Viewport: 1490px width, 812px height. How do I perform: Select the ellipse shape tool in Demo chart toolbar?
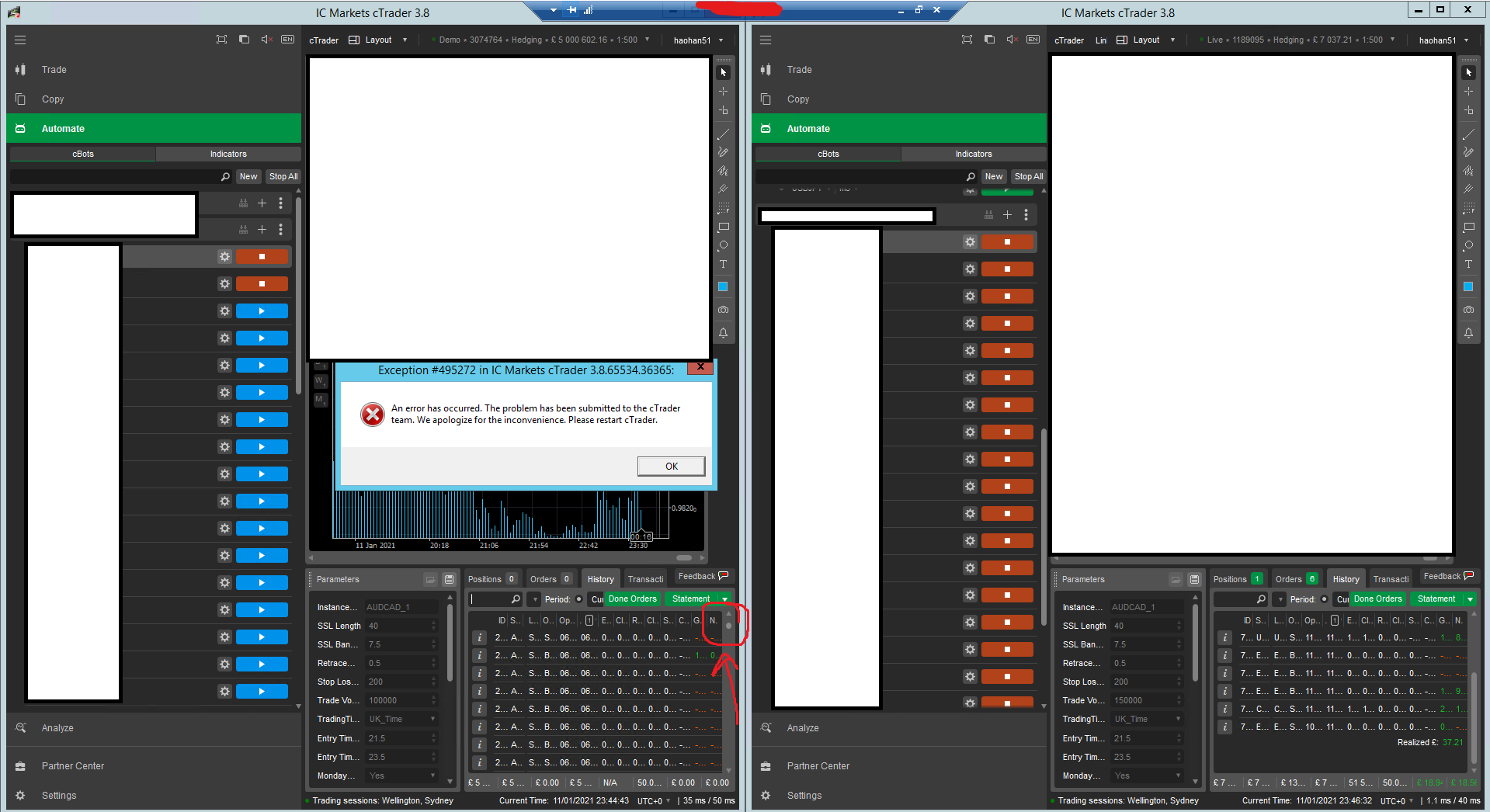[x=723, y=246]
